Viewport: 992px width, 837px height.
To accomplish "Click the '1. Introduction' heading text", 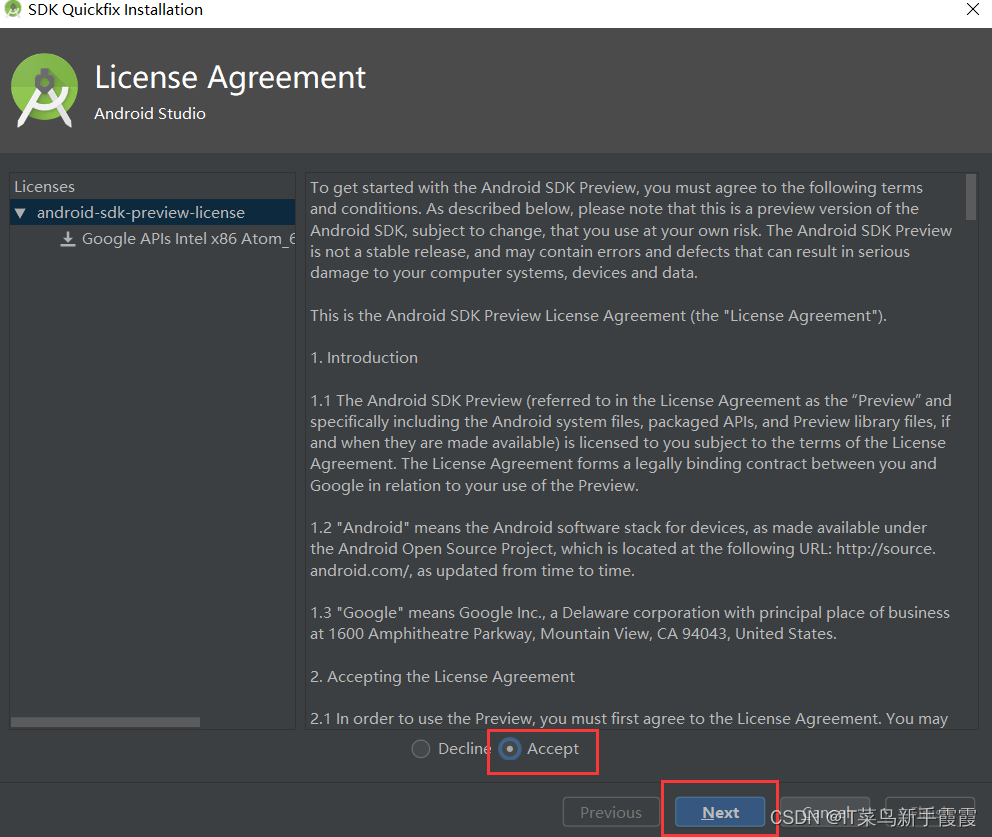I will coord(364,358).
